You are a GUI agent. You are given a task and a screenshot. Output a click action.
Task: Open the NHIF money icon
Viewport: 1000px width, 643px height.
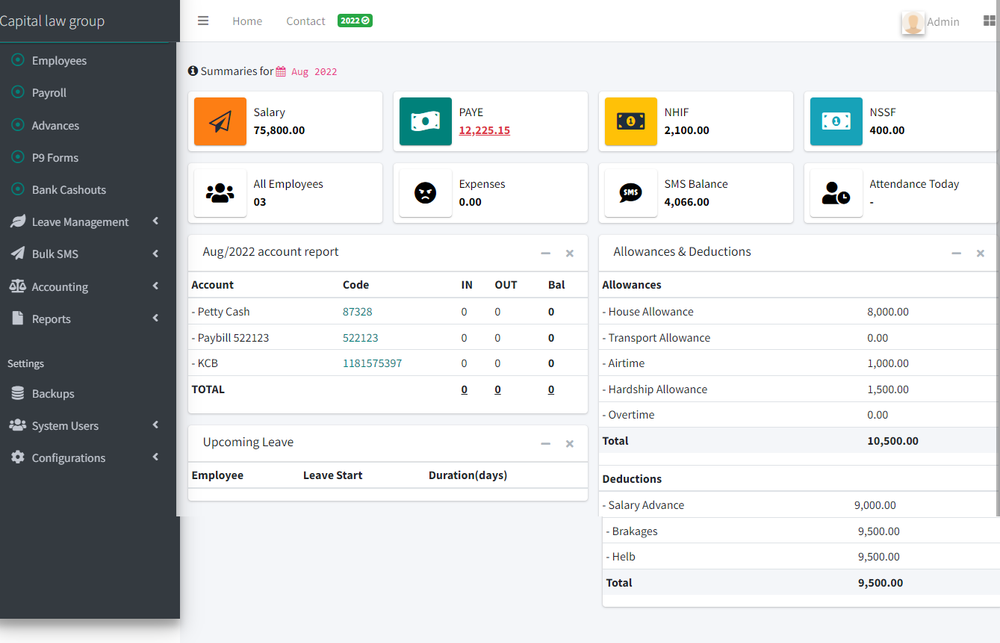pos(630,121)
